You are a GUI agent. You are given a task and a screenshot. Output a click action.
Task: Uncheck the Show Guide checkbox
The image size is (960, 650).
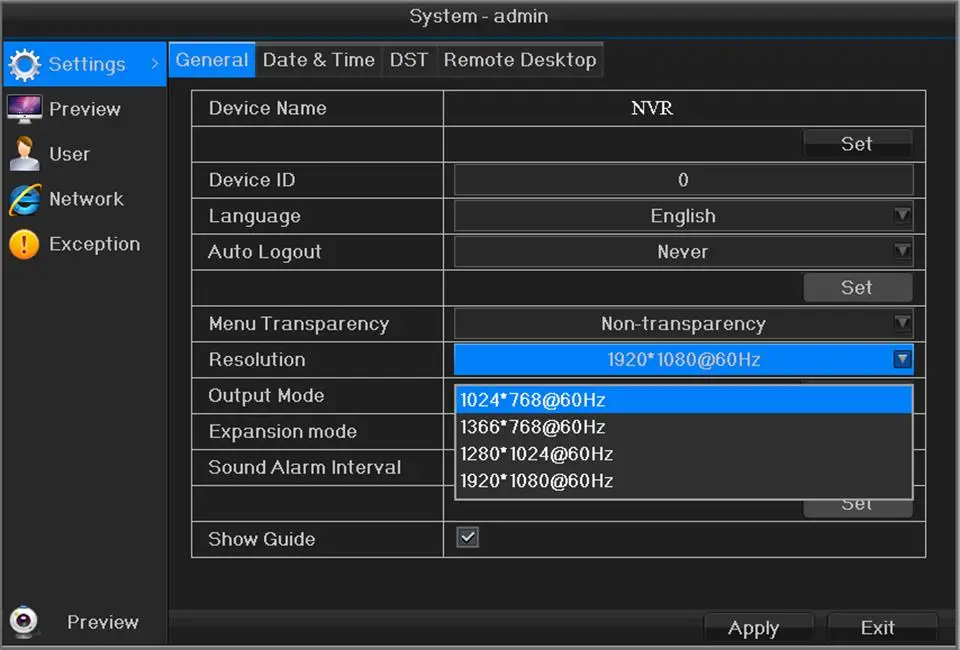(468, 537)
